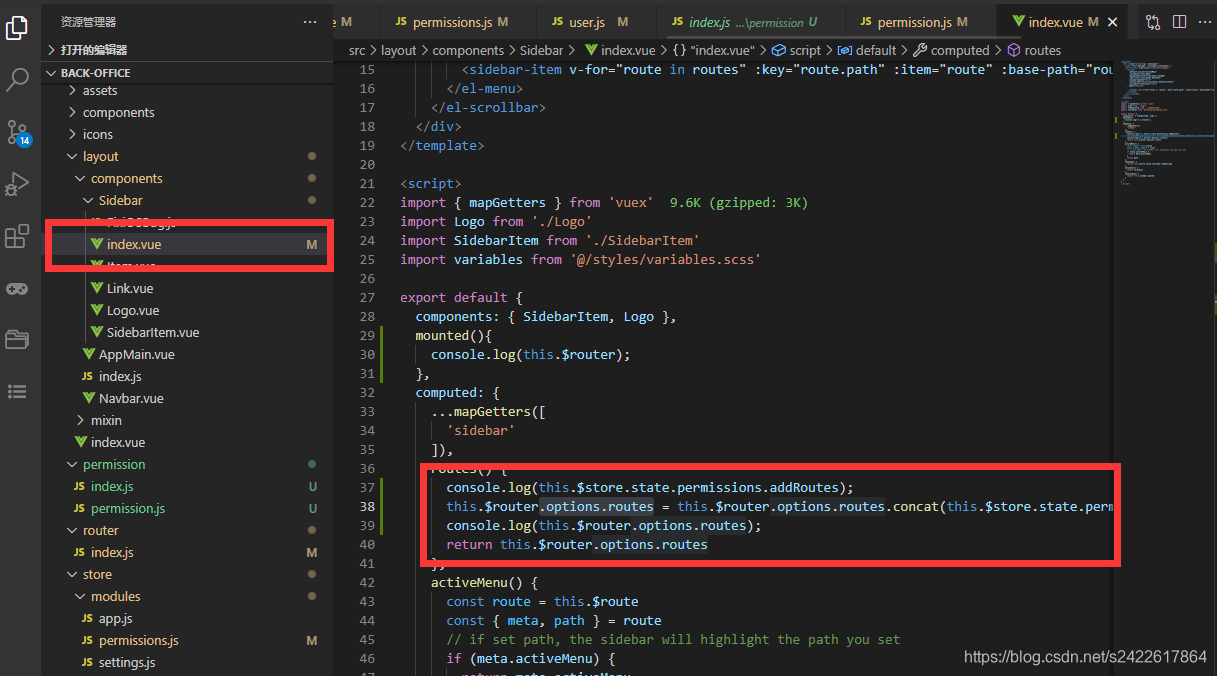The height and width of the screenshot is (676, 1217).
Task: Click line number 38 in the gutter
Action: click(366, 506)
